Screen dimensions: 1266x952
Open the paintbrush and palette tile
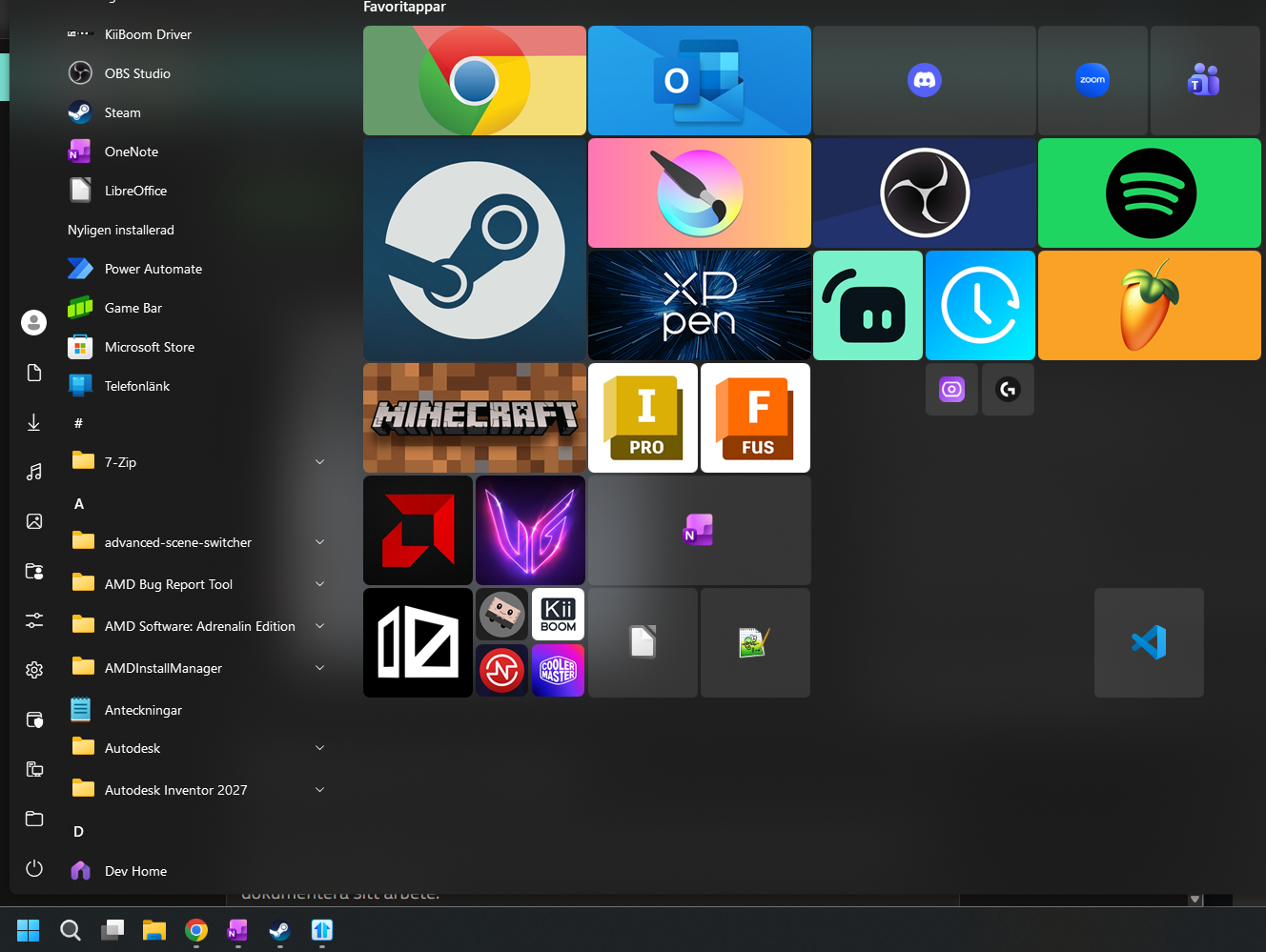700,193
